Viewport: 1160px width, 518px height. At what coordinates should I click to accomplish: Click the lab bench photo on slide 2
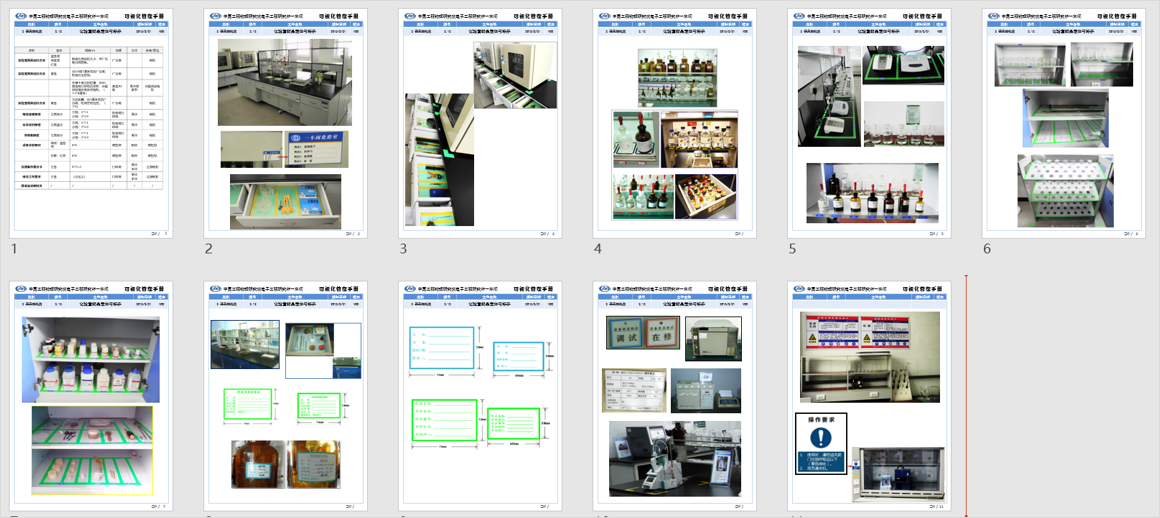pos(284,82)
